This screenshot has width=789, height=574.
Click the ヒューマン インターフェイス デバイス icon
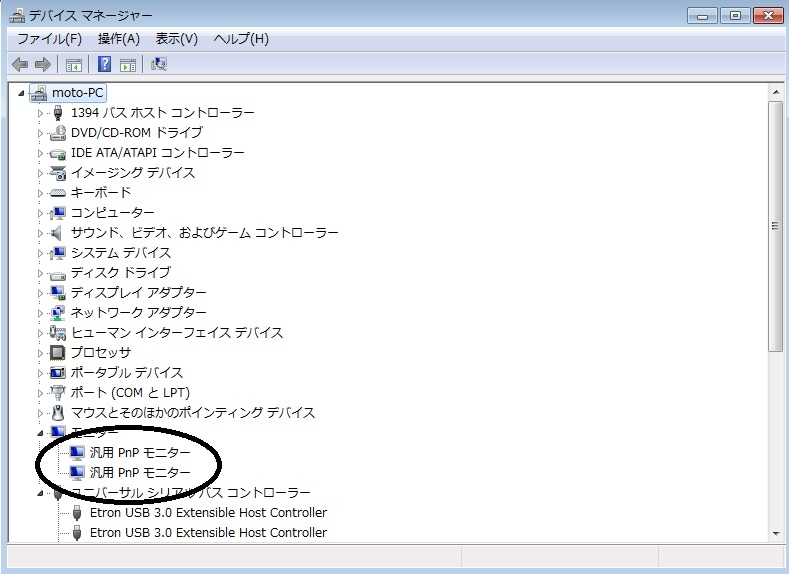click(x=58, y=333)
